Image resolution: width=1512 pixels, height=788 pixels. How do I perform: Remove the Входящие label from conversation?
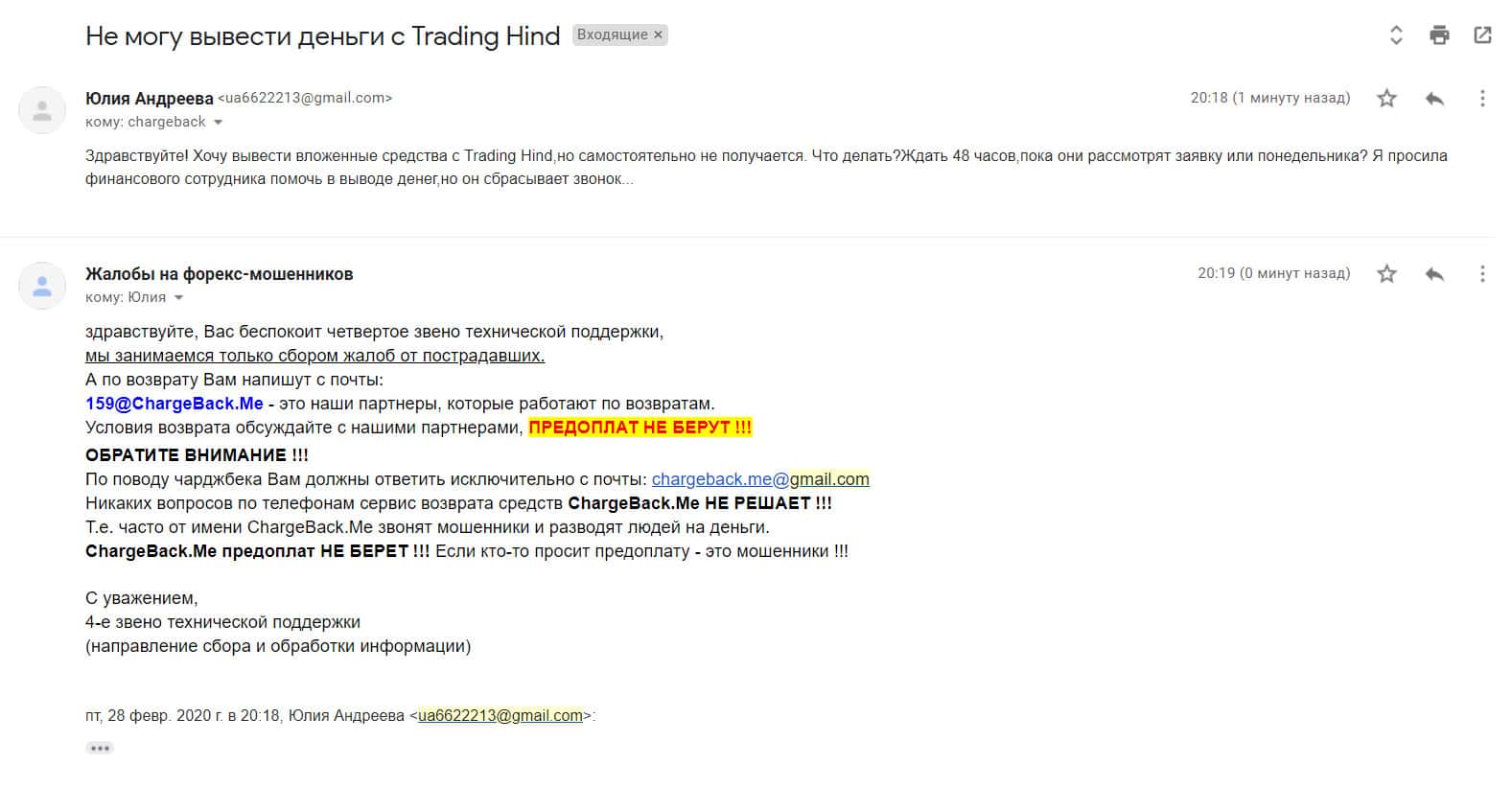coord(658,35)
